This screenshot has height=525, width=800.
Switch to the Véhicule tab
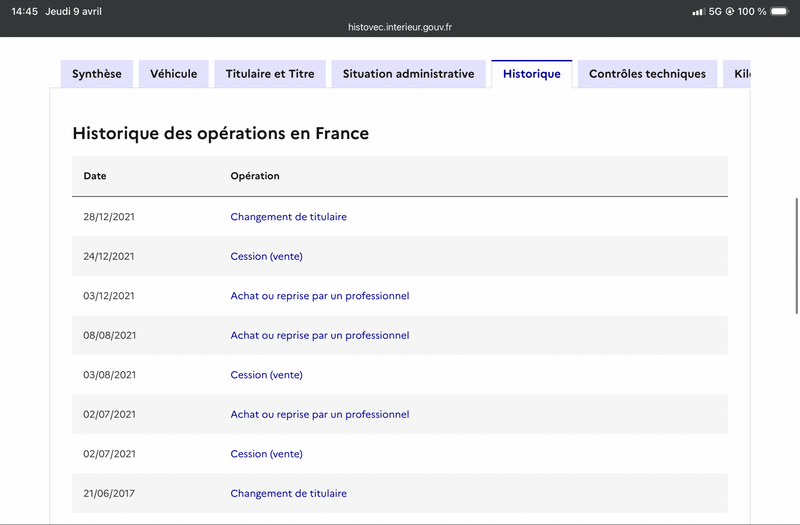pos(173,74)
